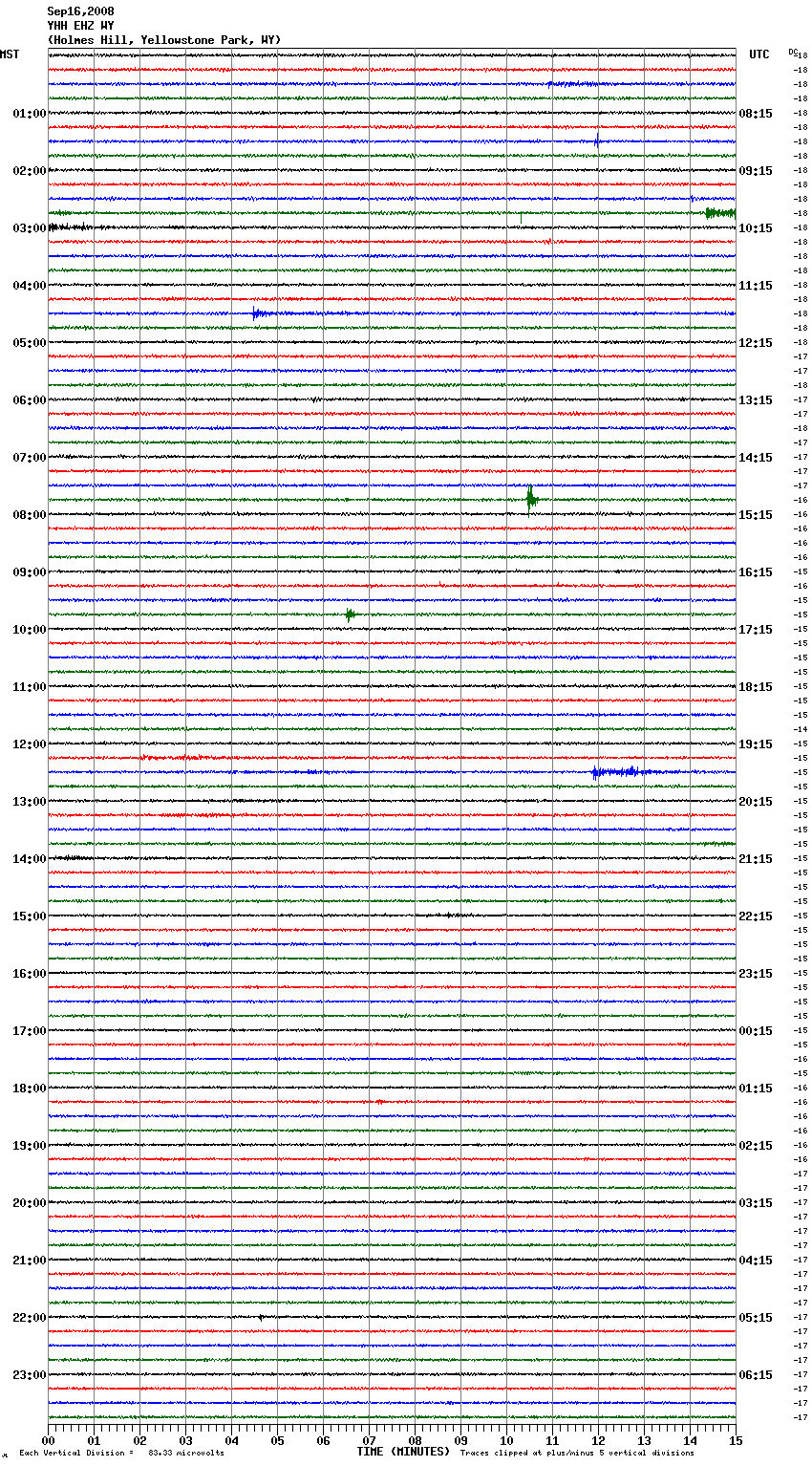Click the MST time label "04:00"

pos(30,286)
